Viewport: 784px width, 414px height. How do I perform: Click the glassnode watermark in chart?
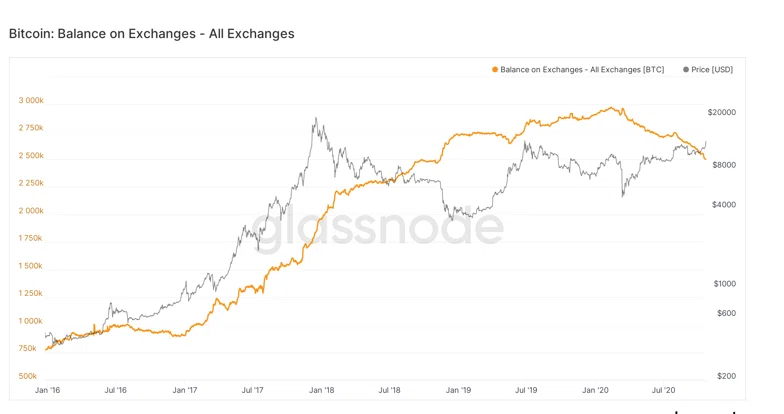(x=377, y=228)
